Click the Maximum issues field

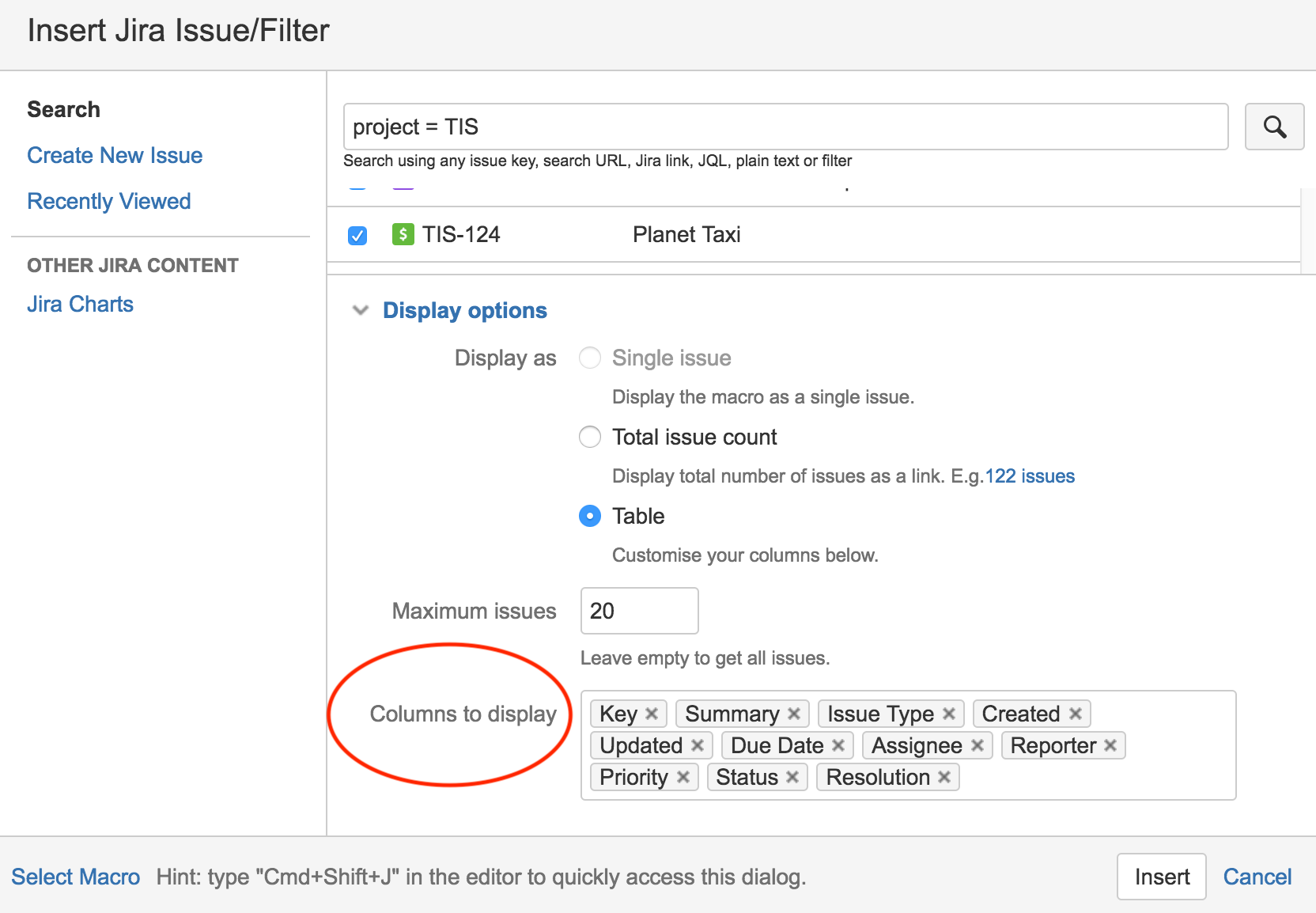point(638,610)
